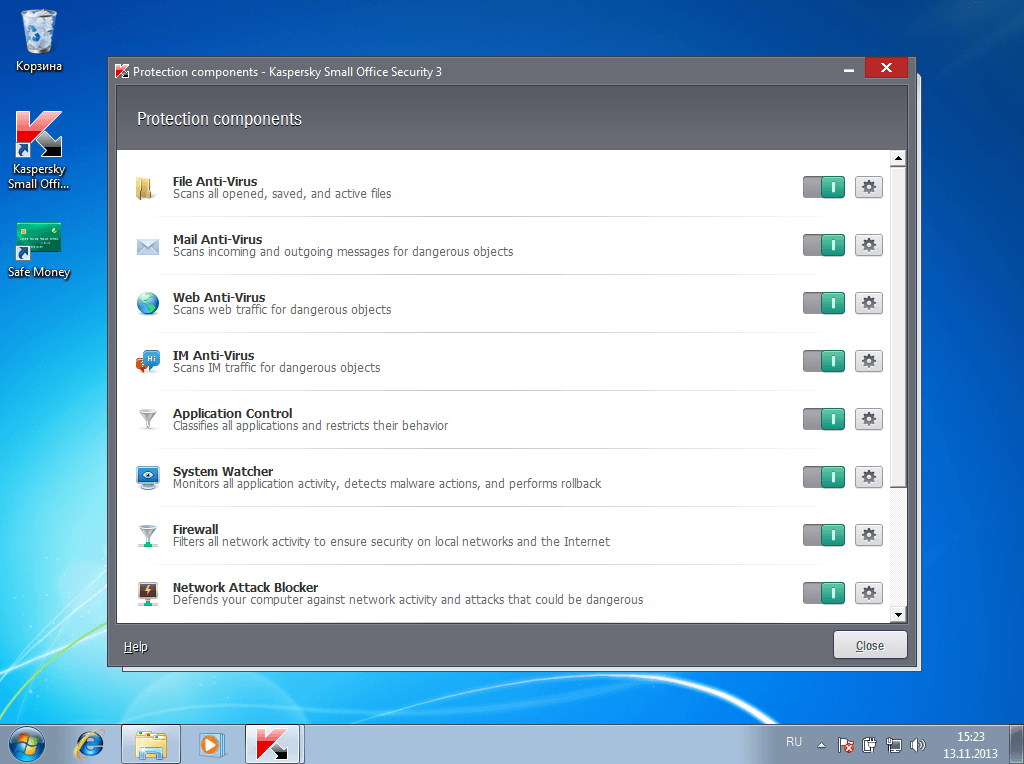The image size is (1024, 764).
Task: Open the Windows Start menu
Action: pyautogui.click(x=27, y=744)
